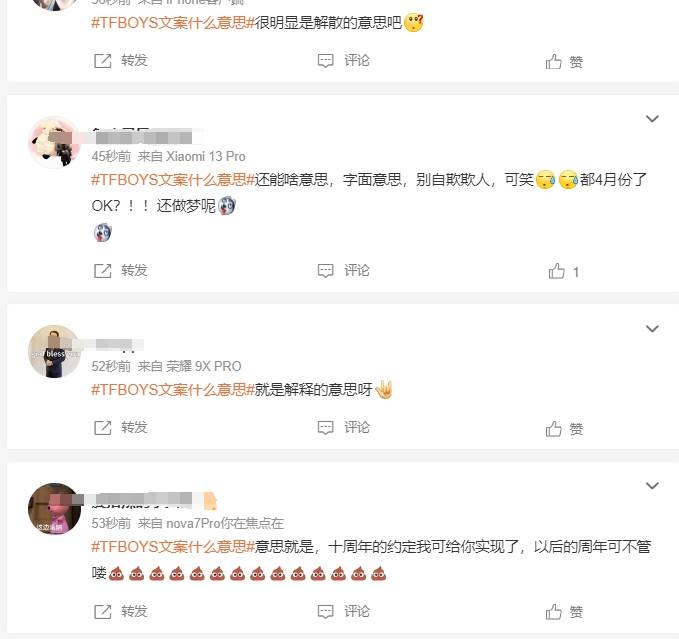Repost the '十周年的约定' post

121,612
